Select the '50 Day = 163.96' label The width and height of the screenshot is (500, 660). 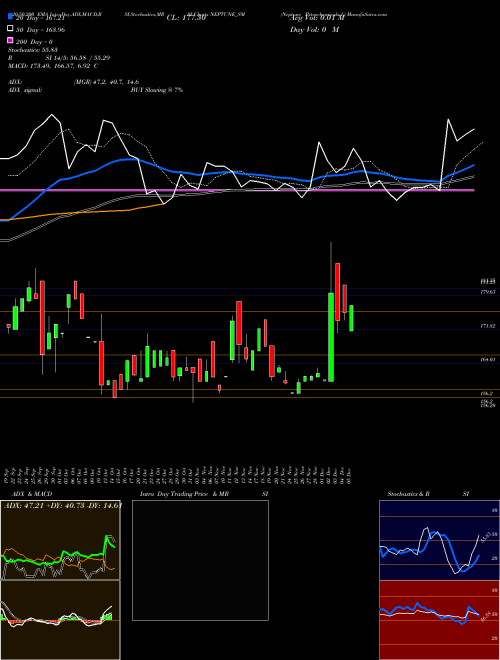pos(40,30)
